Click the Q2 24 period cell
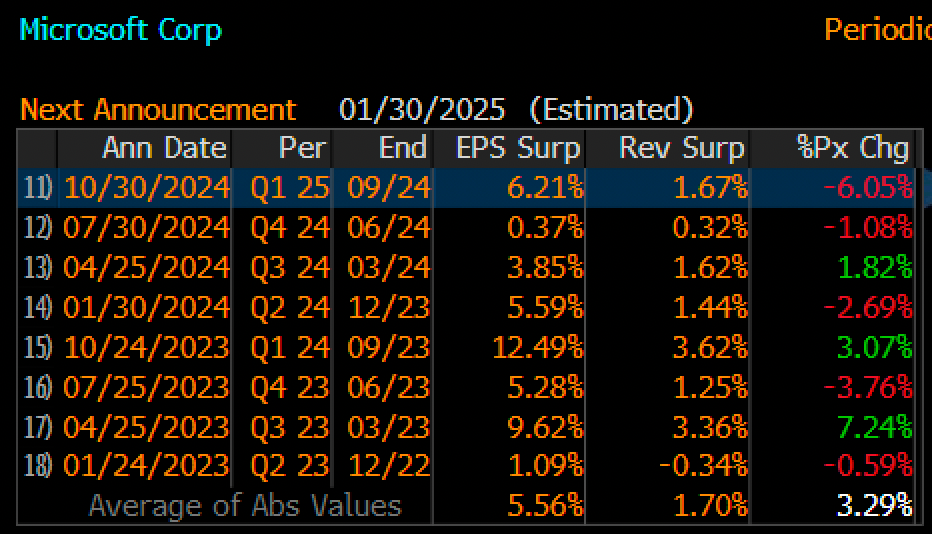The image size is (932, 534). pos(289,307)
